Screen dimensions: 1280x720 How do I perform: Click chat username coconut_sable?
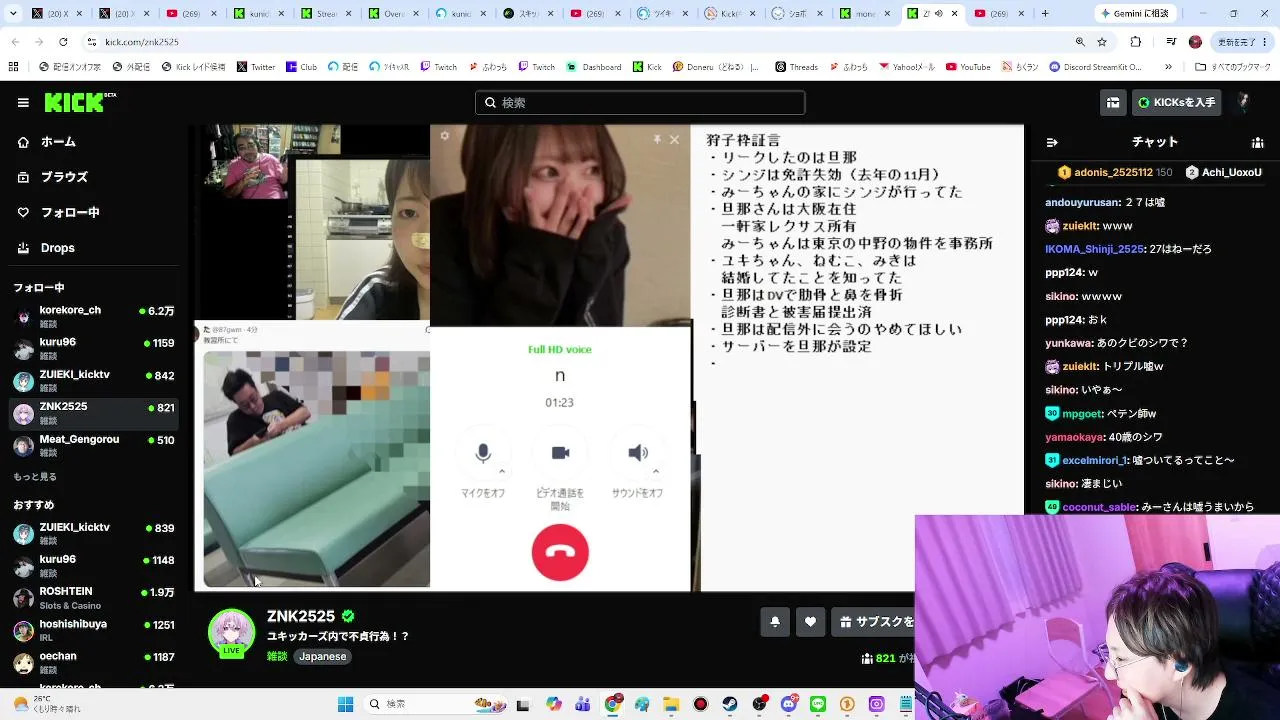[x=1099, y=507]
